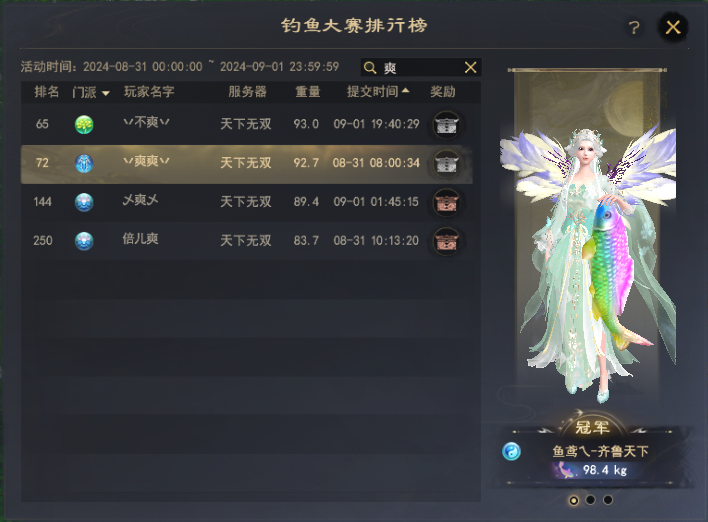This screenshot has width=708, height=522.
Task: Select the player row 倍儿爽
Action: (251, 241)
